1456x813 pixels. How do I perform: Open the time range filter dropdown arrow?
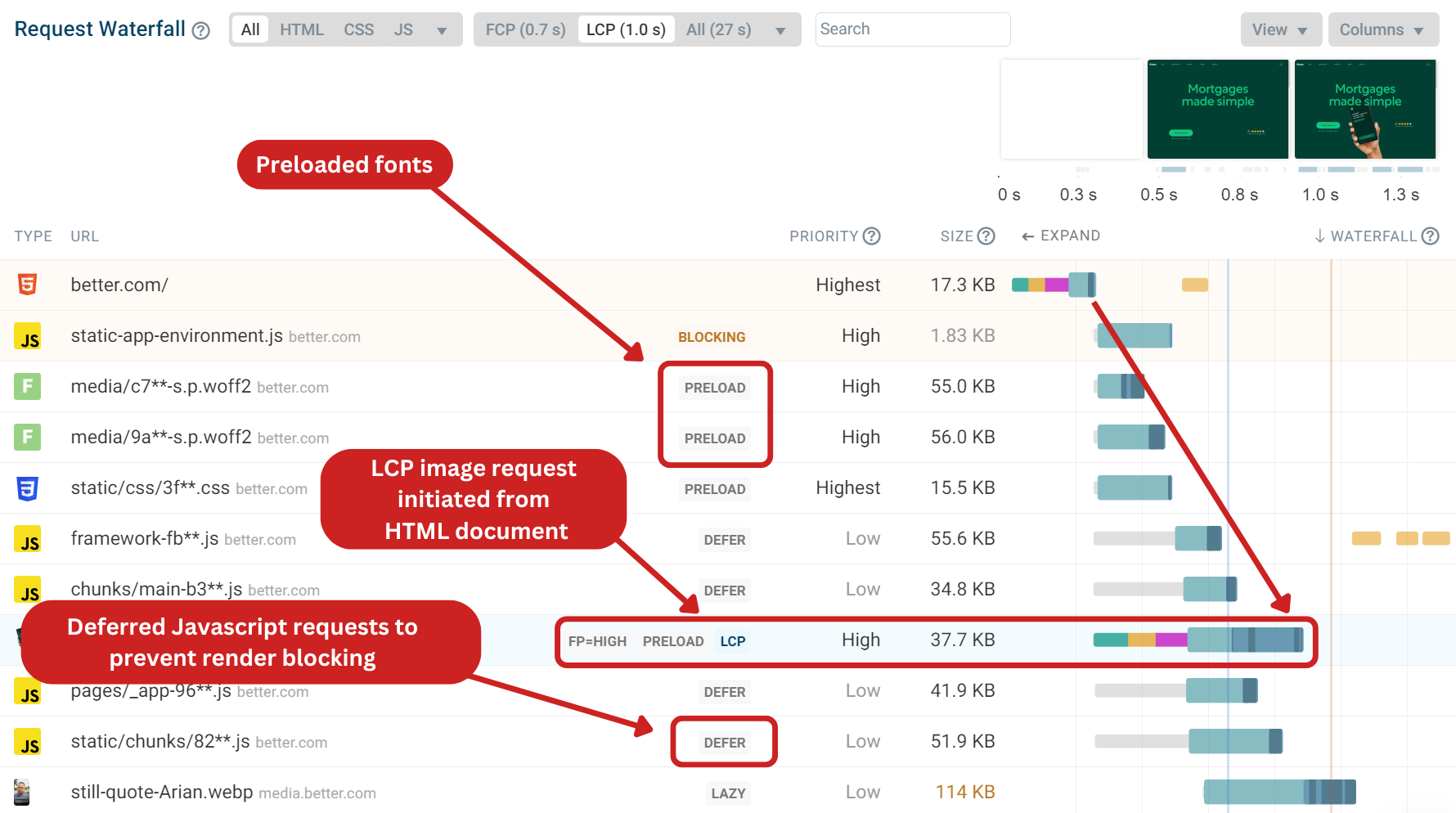pyautogui.click(x=780, y=31)
